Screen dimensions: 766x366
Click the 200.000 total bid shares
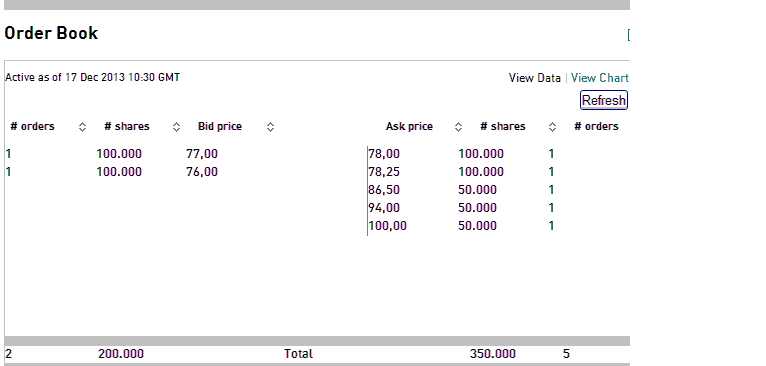click(121, 354)
